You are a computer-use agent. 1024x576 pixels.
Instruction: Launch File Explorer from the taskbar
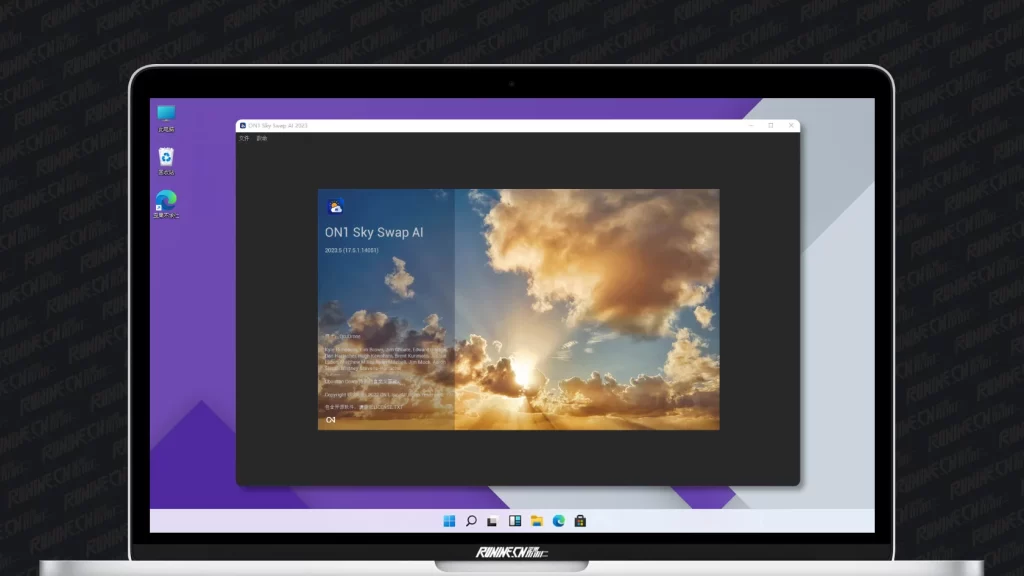(x=537, y=521)
